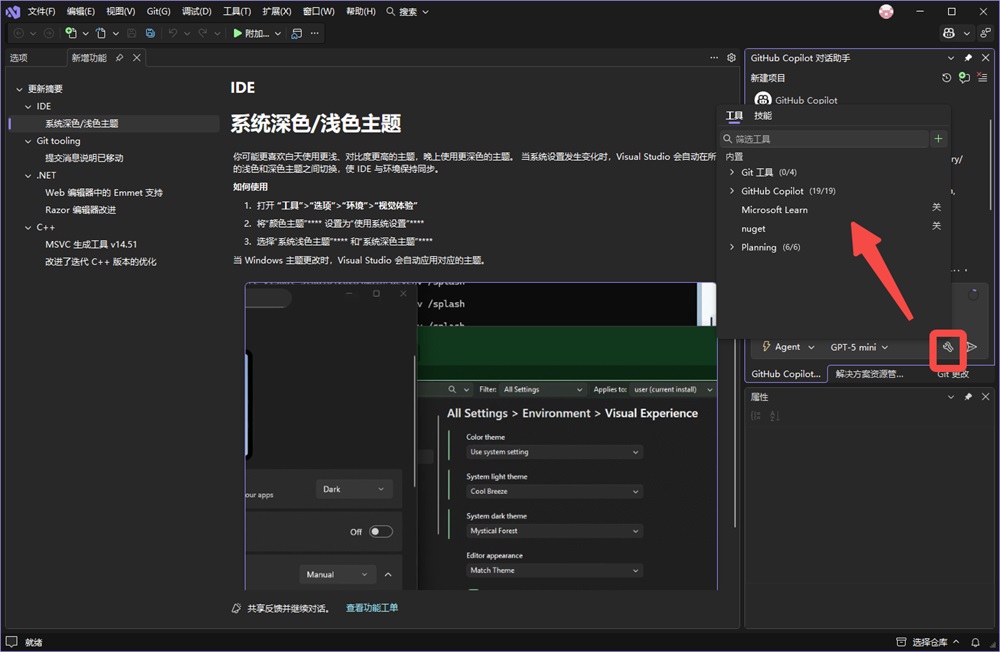Click the save all icon
The height and width of the screenshot is (652, 1000).
[150, 33]
